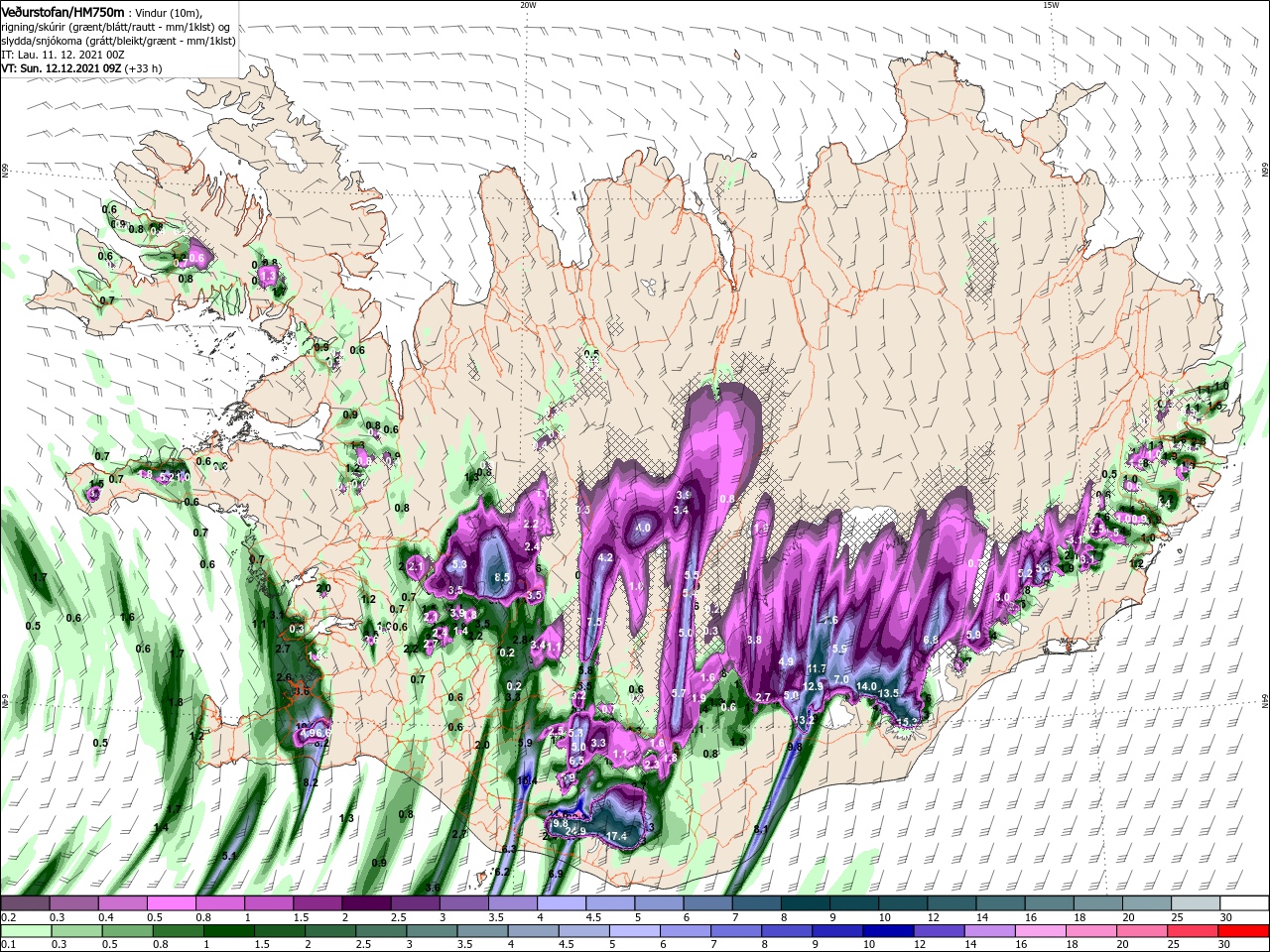Select the dark mauve 0.2 snow swatch
This screenshot has width=1270, height=952.
pyautogui.click(x=25, y=903)
